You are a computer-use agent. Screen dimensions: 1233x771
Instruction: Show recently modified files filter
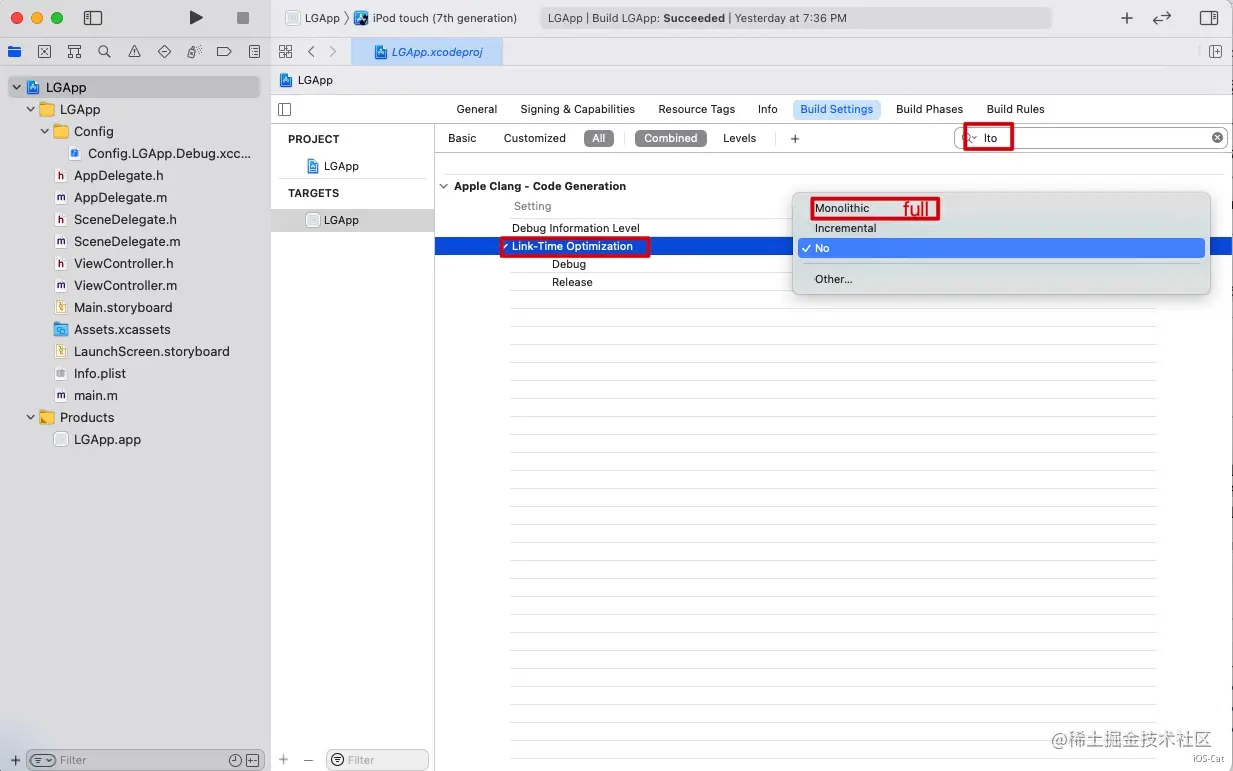coord(235,760)
